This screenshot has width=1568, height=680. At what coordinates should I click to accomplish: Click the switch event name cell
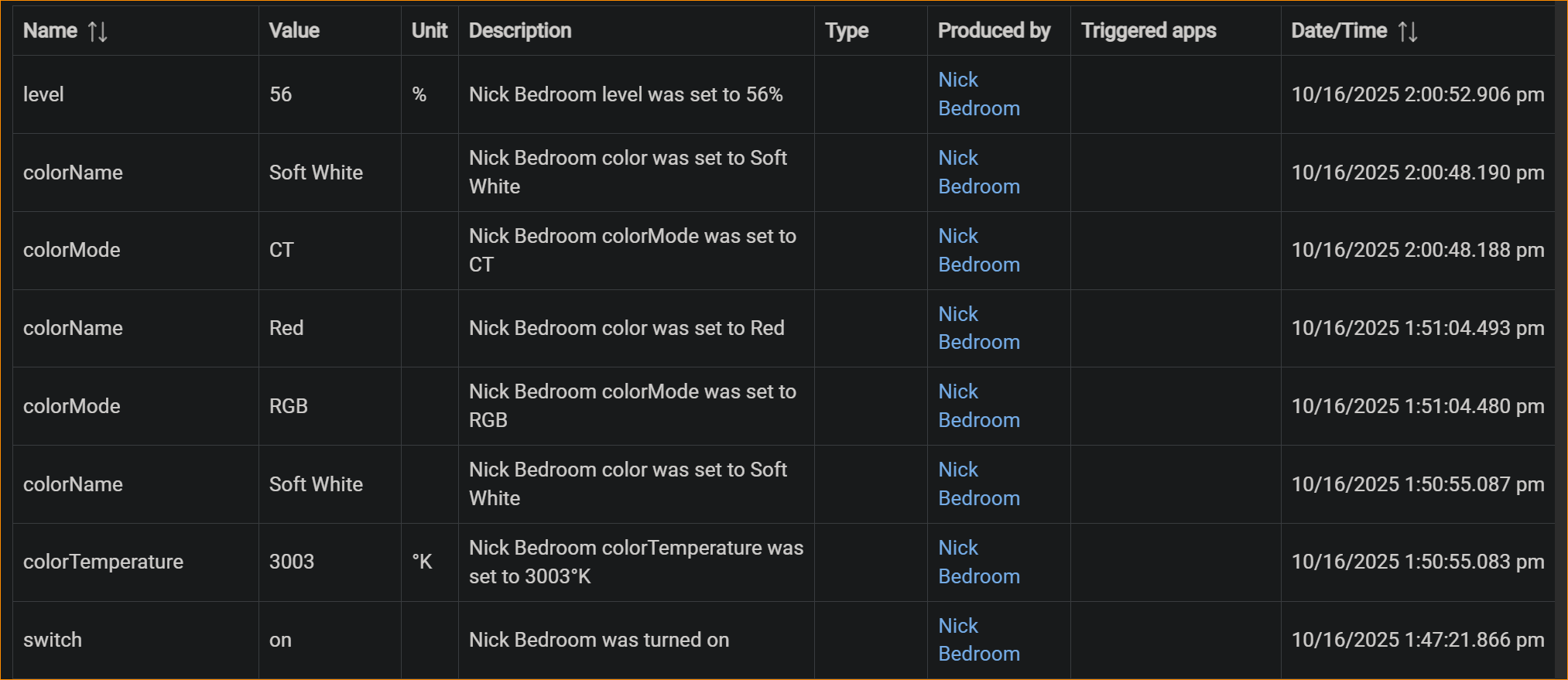coord(53,640)
